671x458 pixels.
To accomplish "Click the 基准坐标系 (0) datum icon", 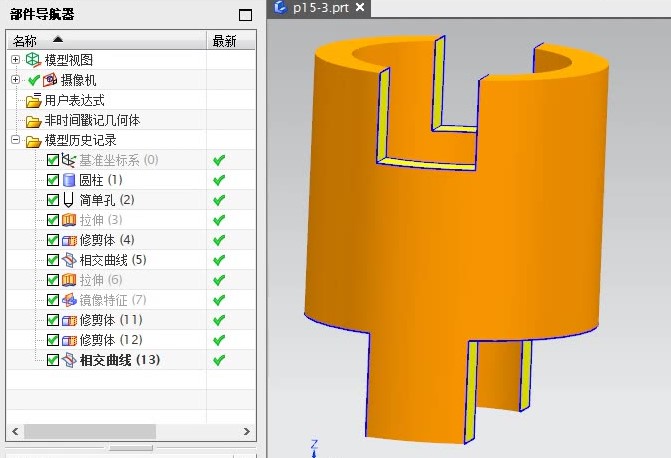I will click(69, 160).
